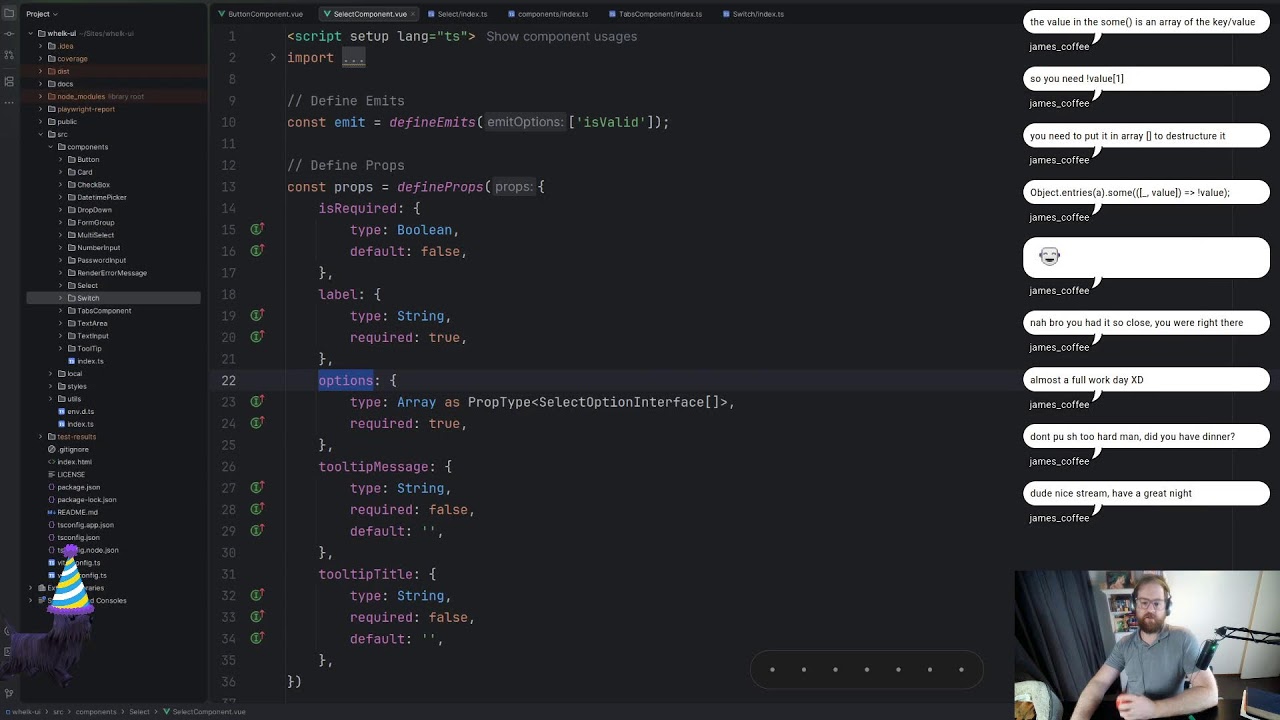1280x720 pixels.
Task: Switch to the Select/index.ts tab
Action: (x=456, y=14)
